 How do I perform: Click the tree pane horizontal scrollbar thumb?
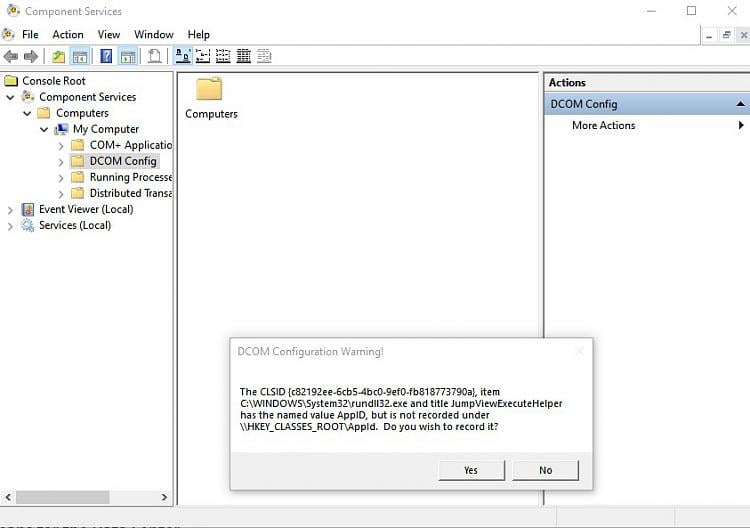tap(63, 497)
